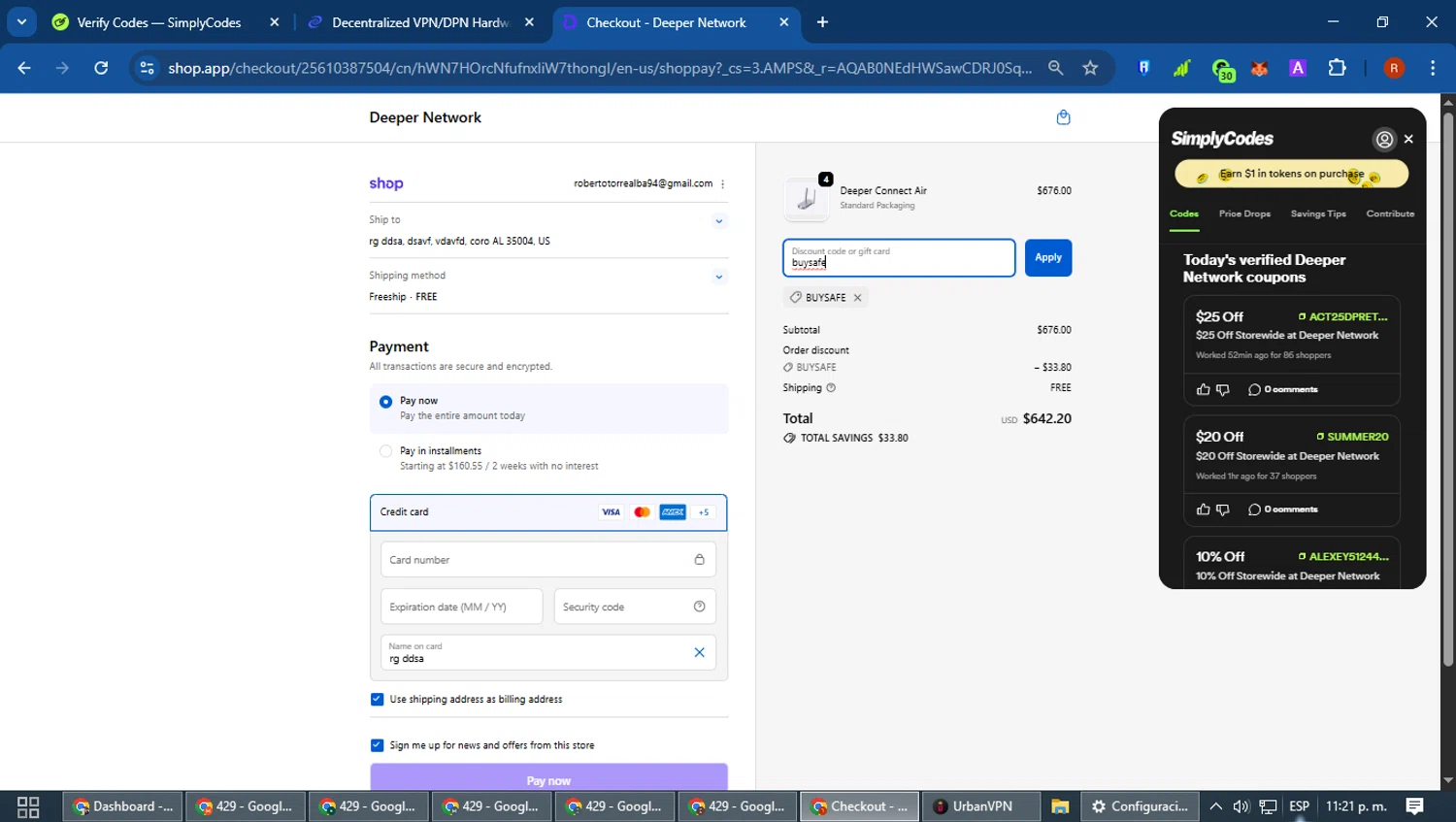Thumbs down the $25 Off coupon
The image size is (1456, 822).
(1223, 390)
